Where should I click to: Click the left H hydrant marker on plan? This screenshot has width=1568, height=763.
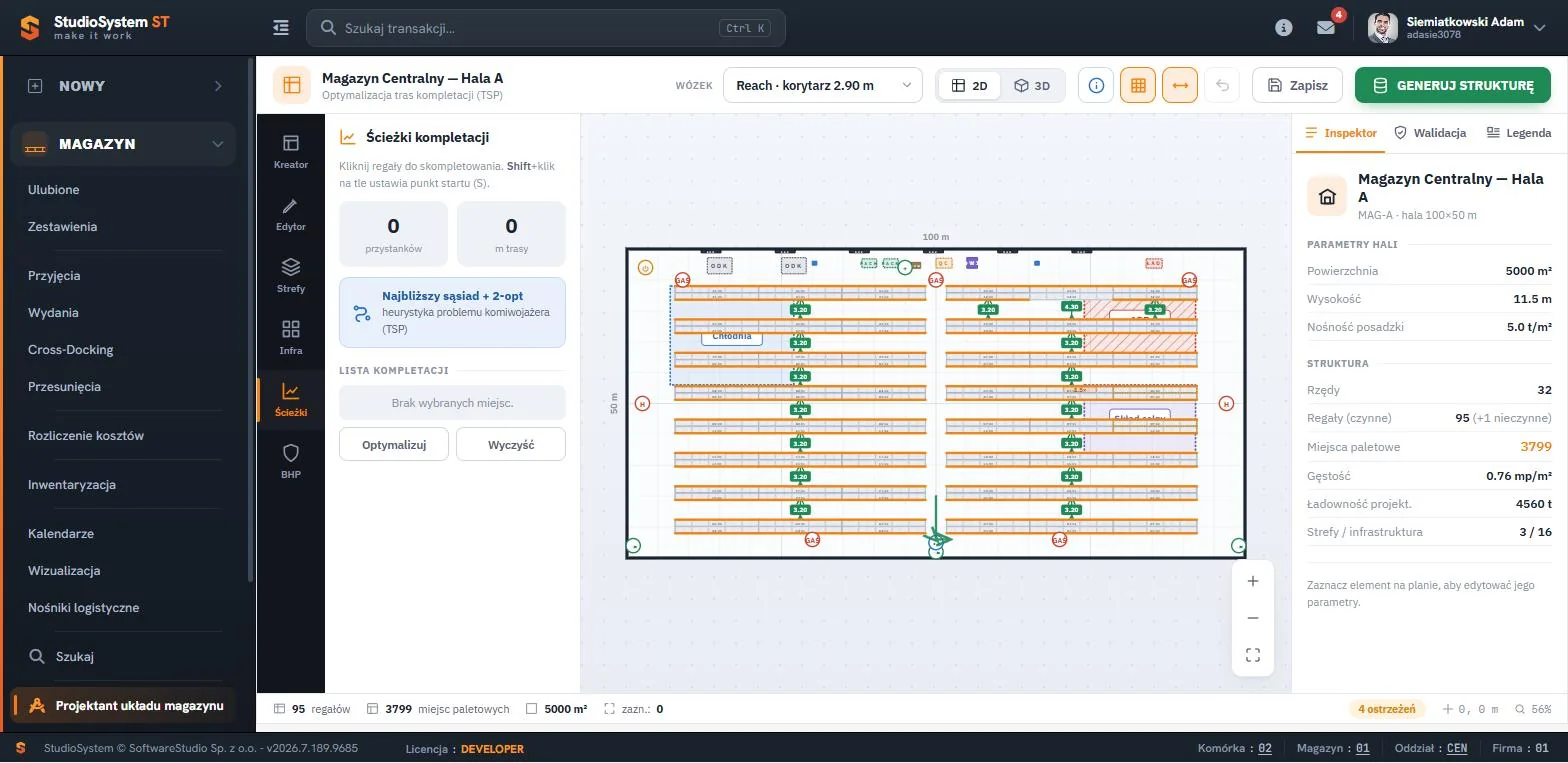[x=643, y=404]
